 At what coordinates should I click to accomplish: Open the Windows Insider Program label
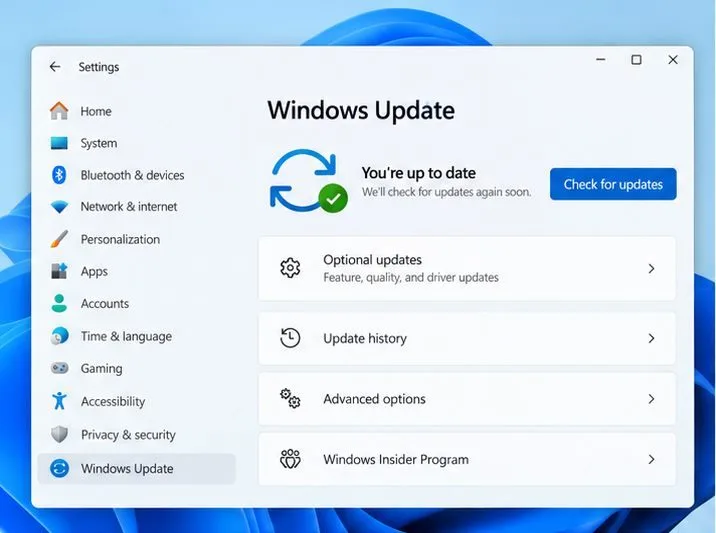396,459
